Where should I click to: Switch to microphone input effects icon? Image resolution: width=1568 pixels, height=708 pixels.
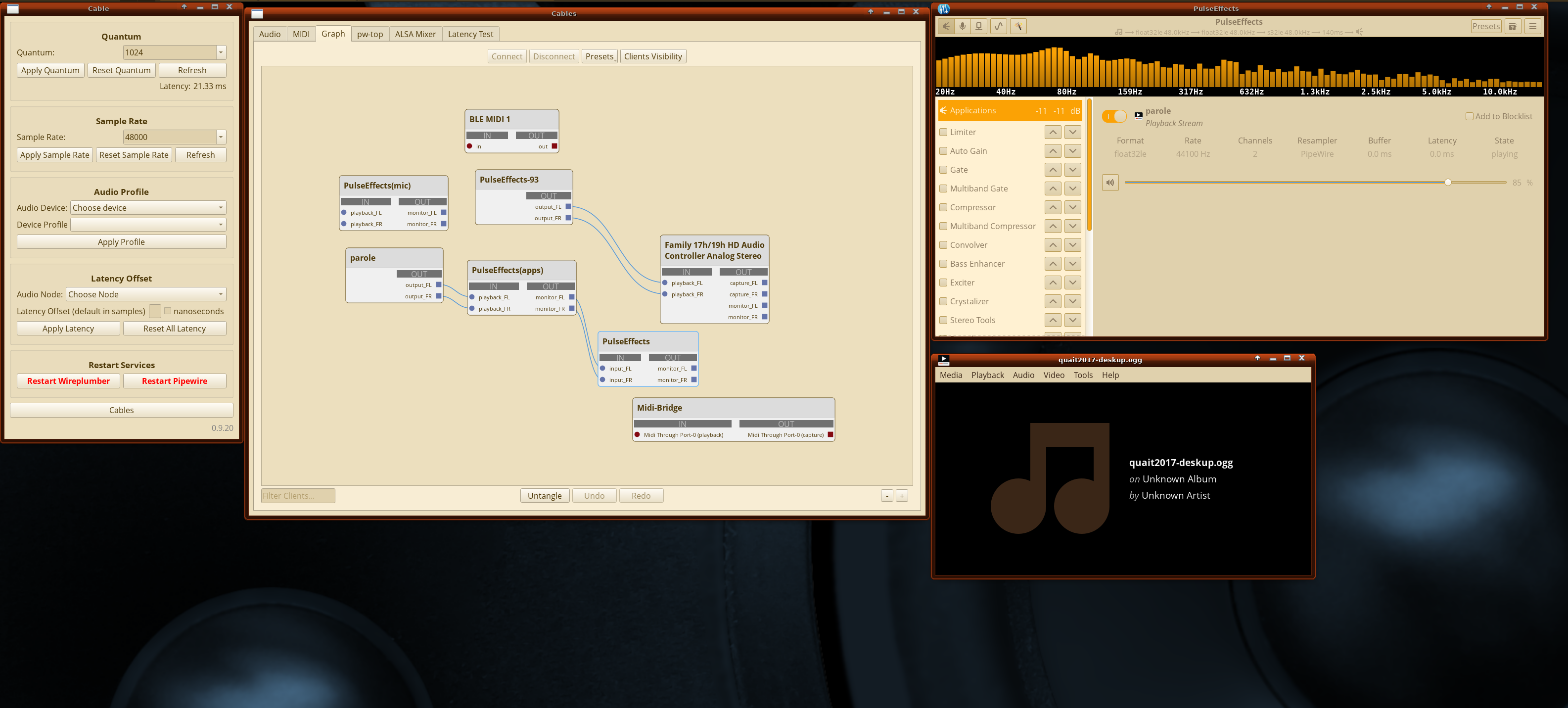(963, 26)
